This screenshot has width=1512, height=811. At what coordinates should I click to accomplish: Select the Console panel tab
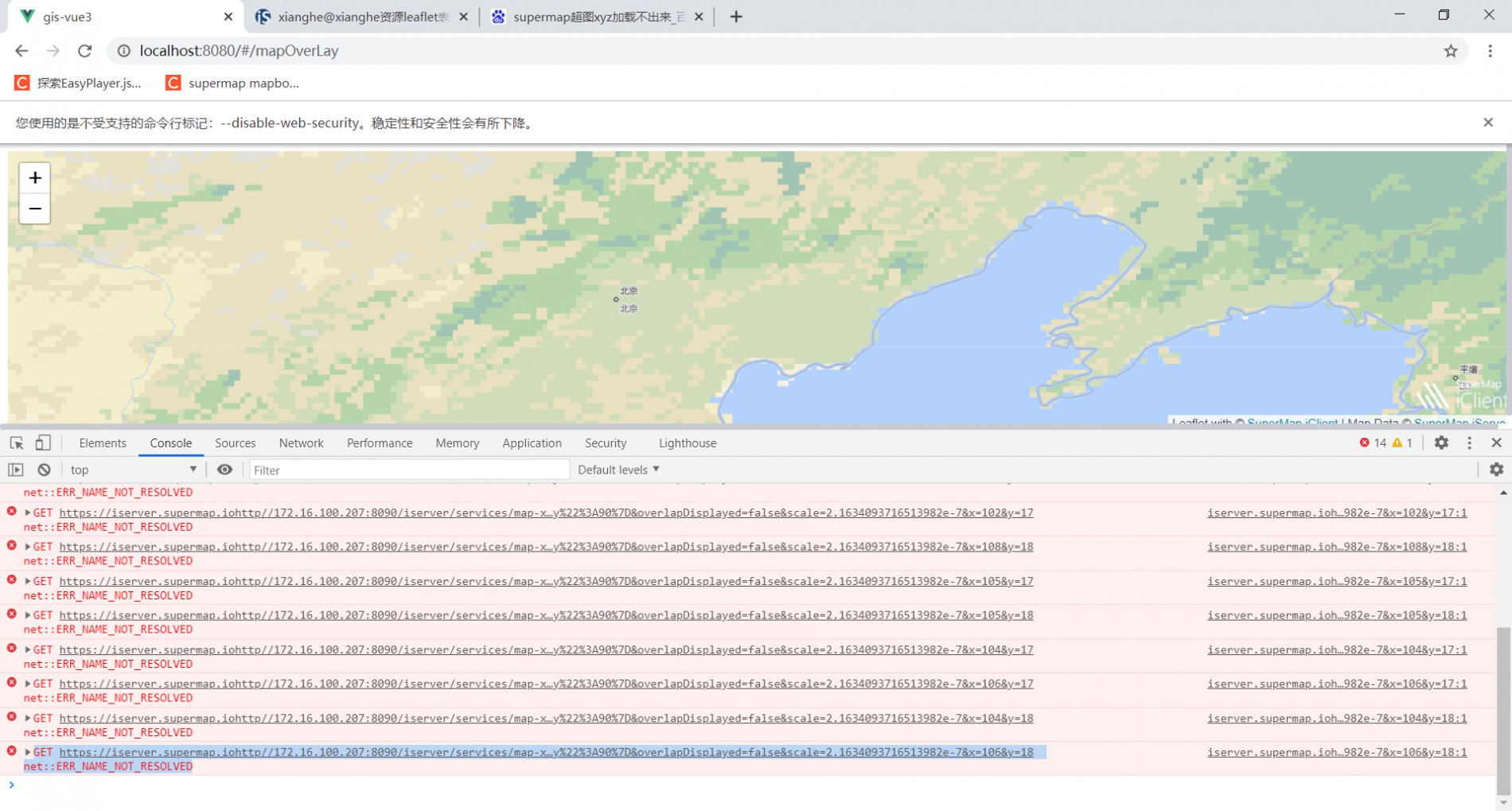coord(171,443)
